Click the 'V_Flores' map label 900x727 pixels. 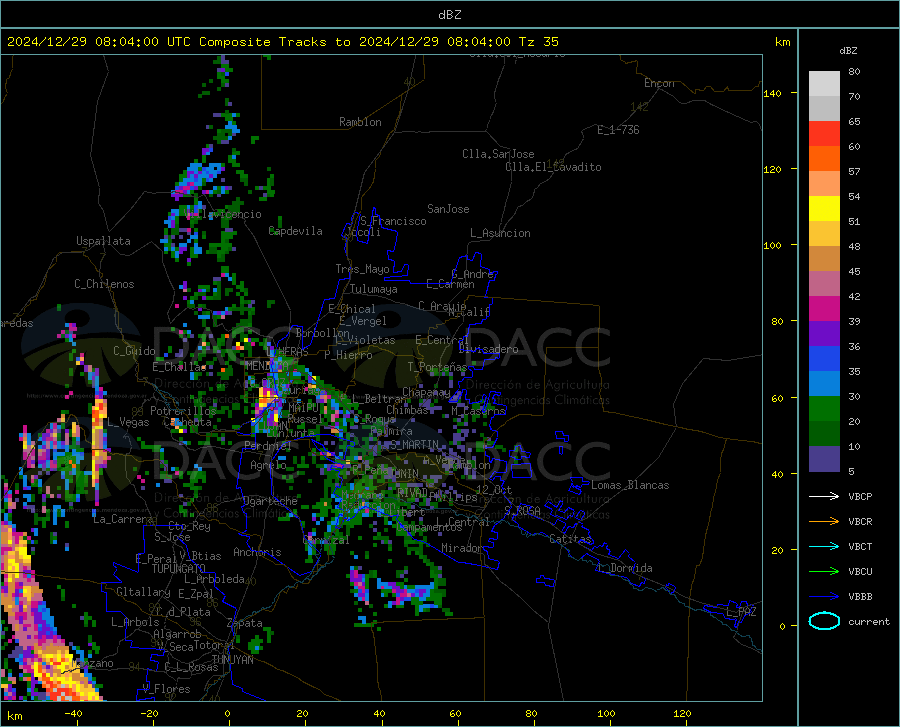click(166, 689)
